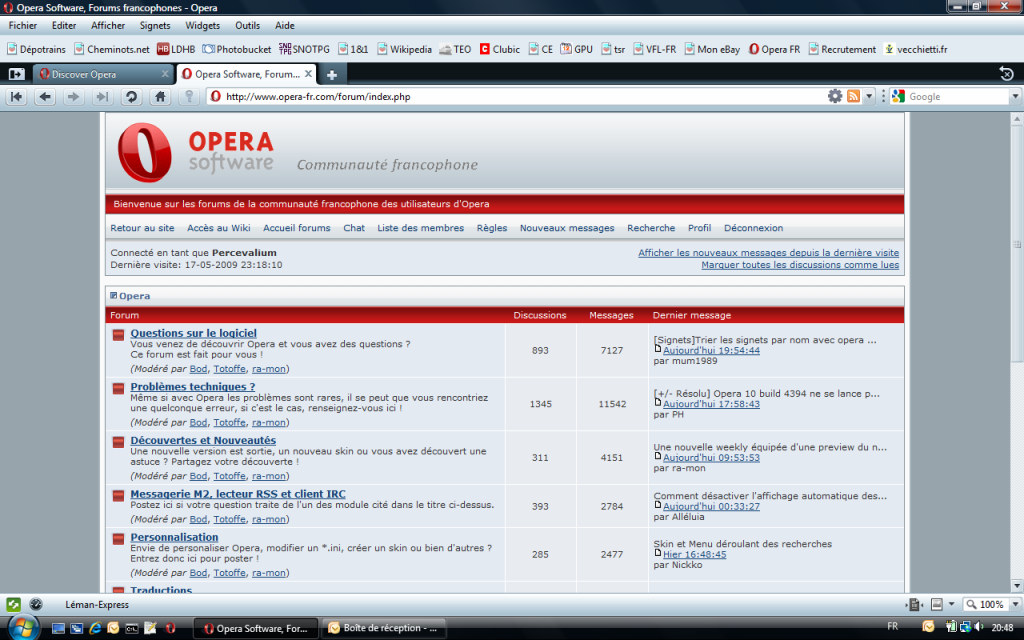Open the Windows Start menu
The height and width of the screenshot is (640, 1024).
click(x=23, y=628)
